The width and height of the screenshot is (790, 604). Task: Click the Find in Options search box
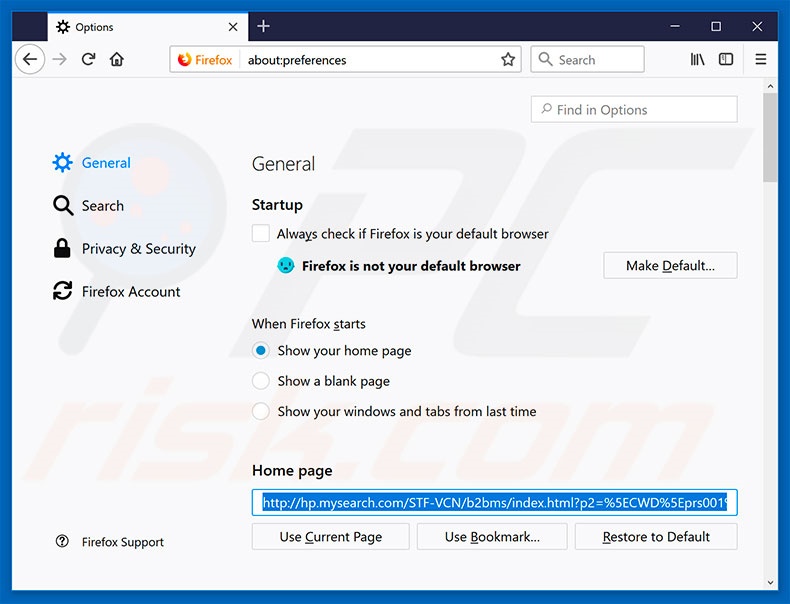(634, 110)
